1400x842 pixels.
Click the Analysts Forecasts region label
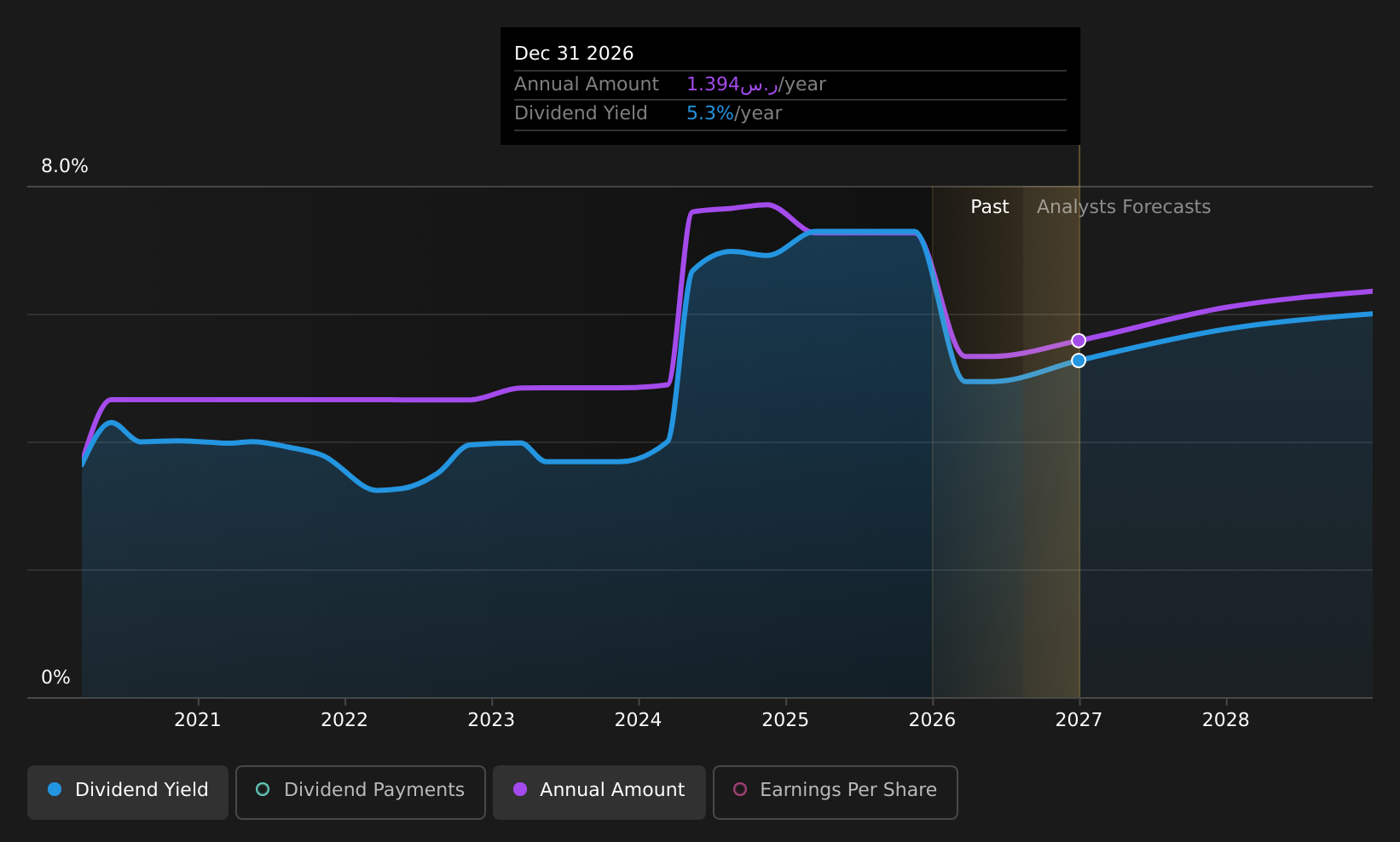[1124, 207]
